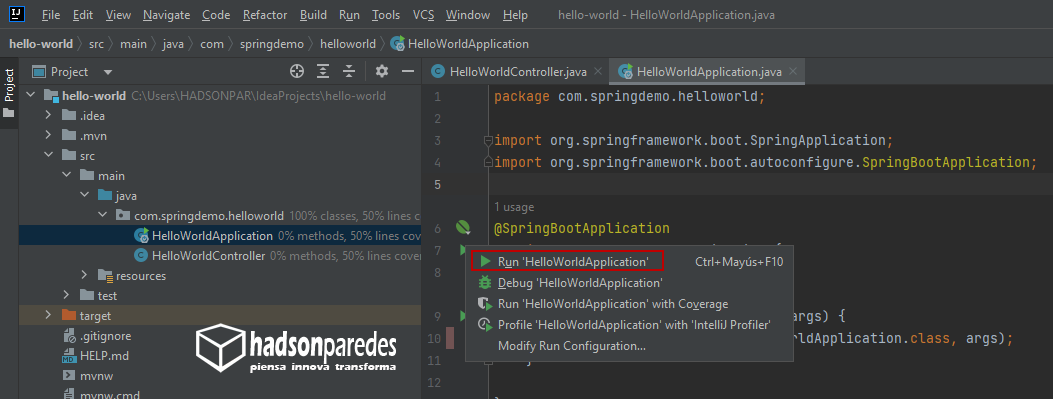Click src breadcrumb in navigation bar
Screen dimensions: 1053x399
pyautogui.click(x=96, y=44)
